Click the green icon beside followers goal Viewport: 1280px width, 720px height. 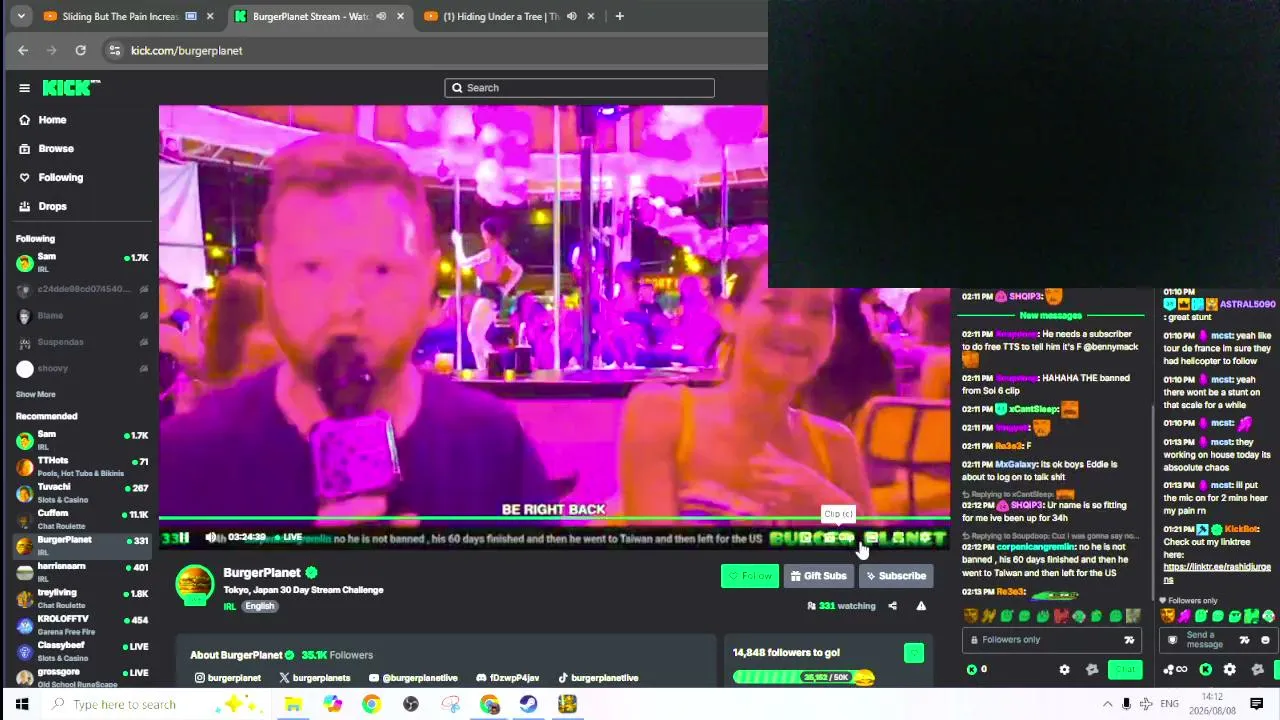tap(913, 653)
